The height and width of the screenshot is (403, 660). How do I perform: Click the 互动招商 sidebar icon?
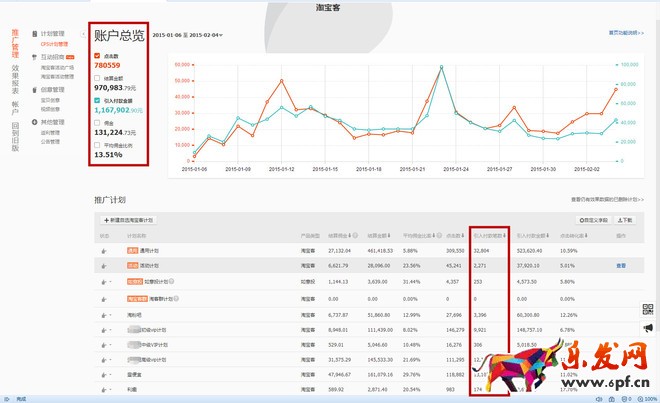click(x=35, y=57)
